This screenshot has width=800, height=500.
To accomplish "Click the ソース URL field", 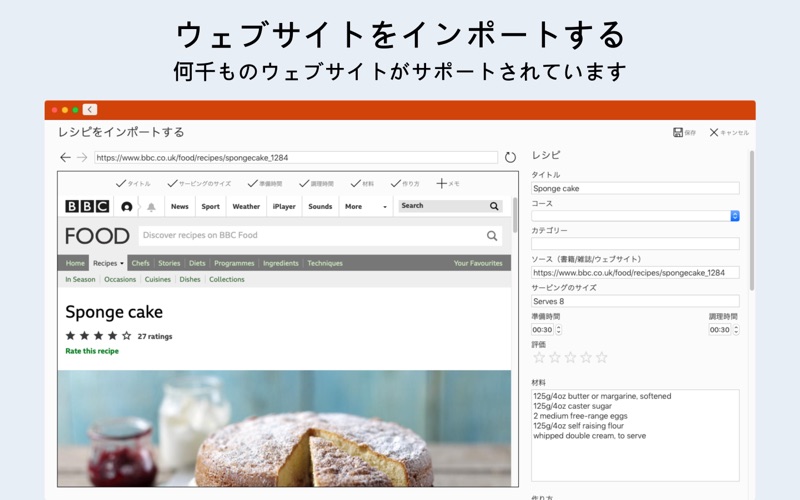I will [x=635, y=273].
